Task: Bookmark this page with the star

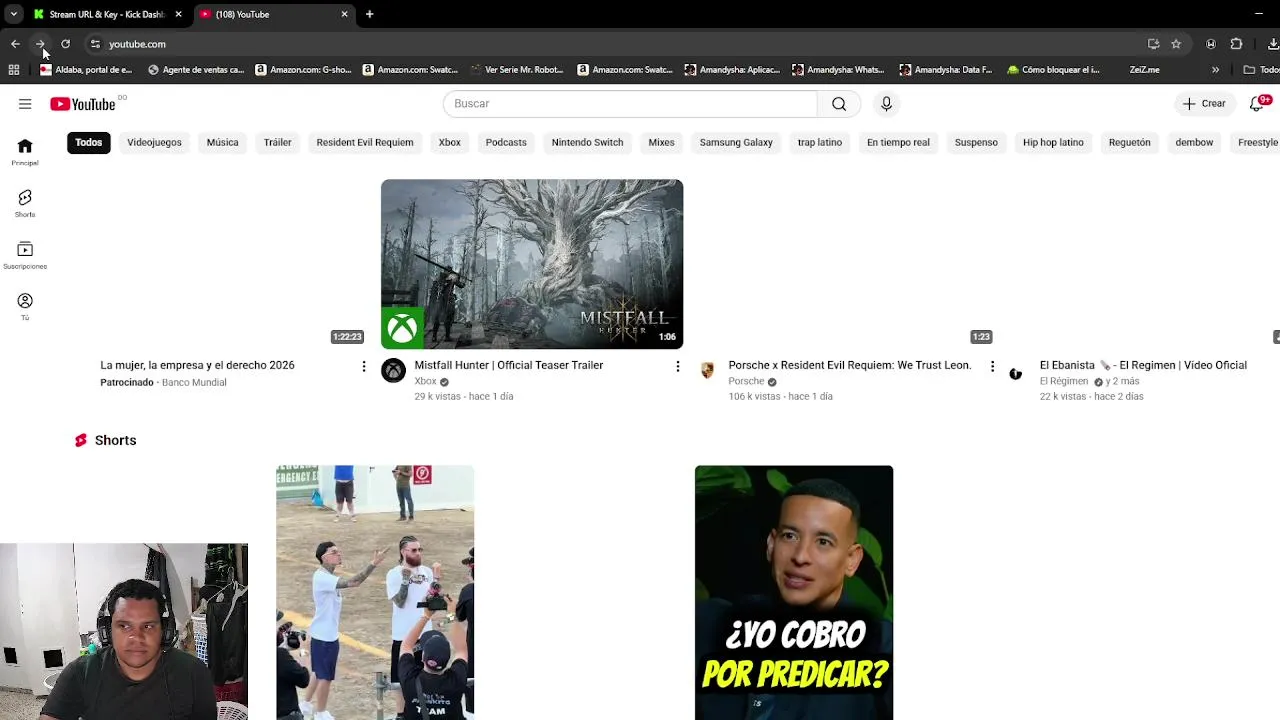Action: click(1176, 44)
